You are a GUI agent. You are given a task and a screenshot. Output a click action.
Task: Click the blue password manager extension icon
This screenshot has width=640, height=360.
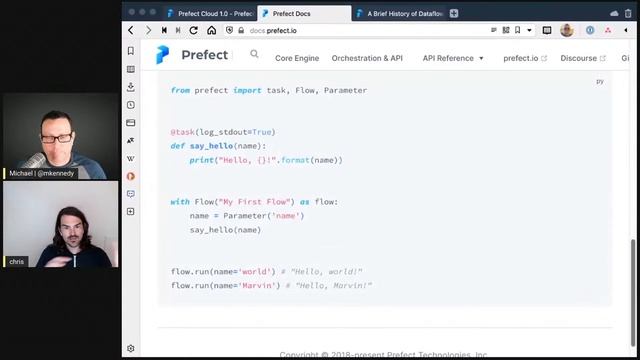point(590,30)
